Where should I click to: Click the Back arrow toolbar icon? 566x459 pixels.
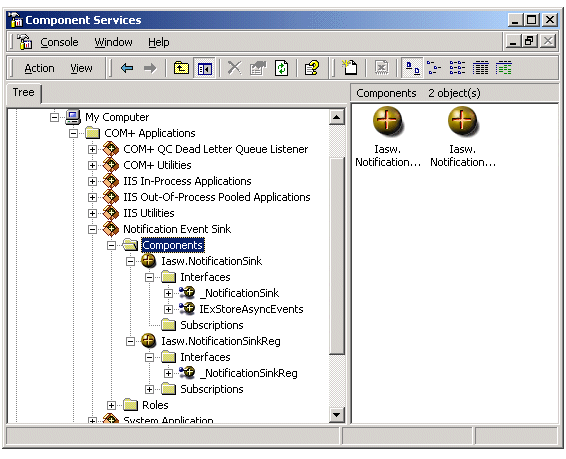coord(127,68)
